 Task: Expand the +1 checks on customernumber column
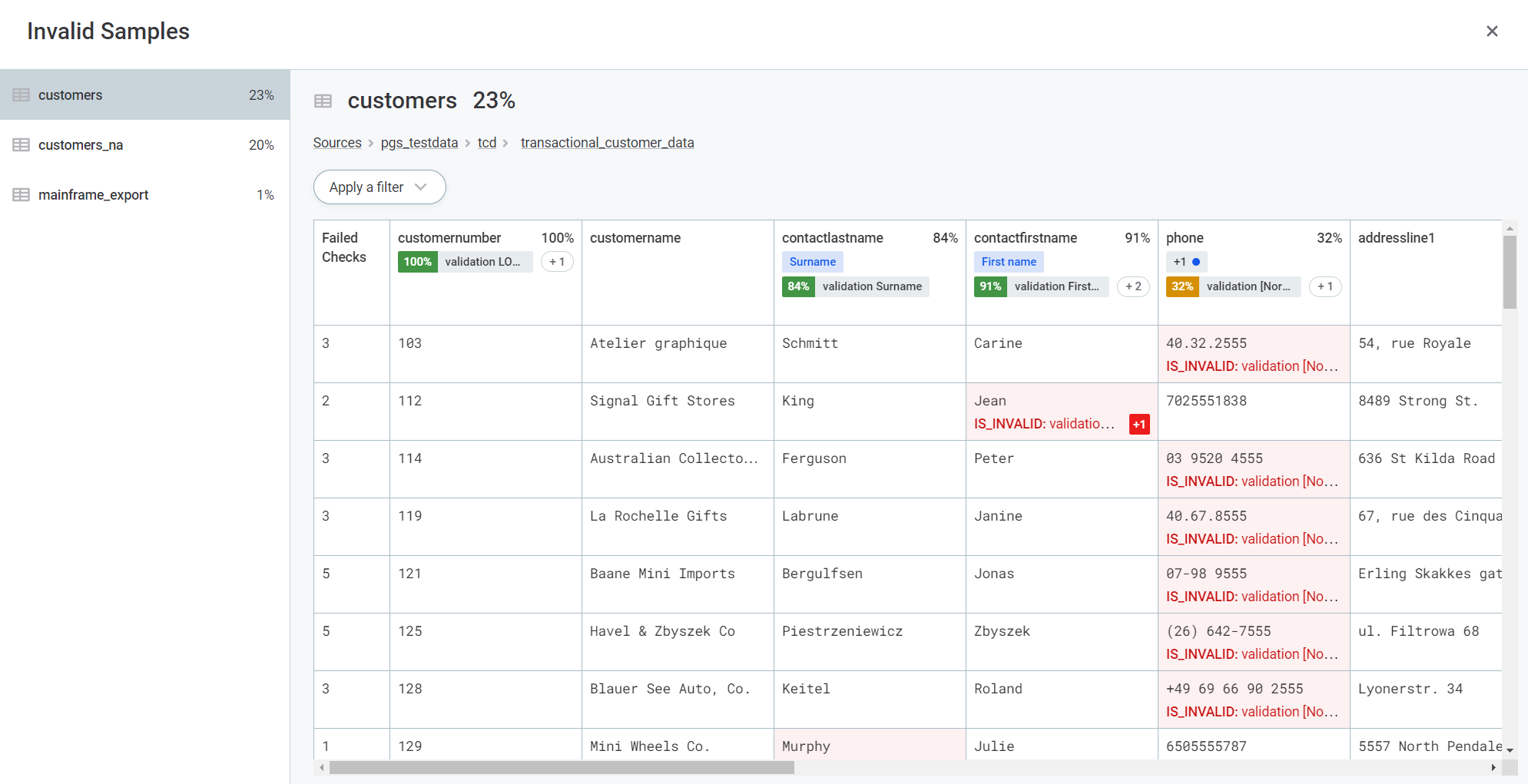(x=557, y=262)
